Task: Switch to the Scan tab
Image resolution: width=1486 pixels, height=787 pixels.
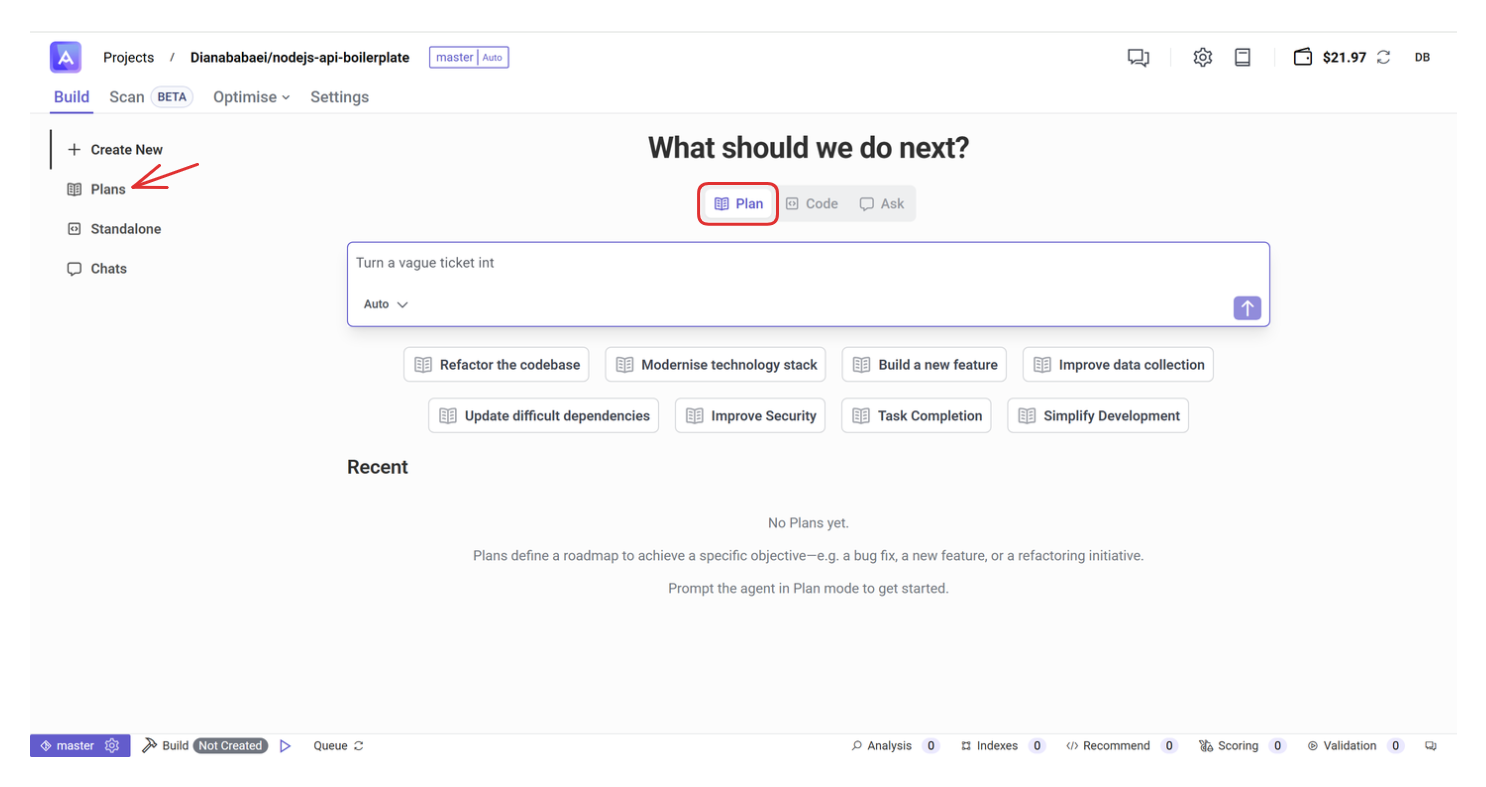Action: (127, 97)
